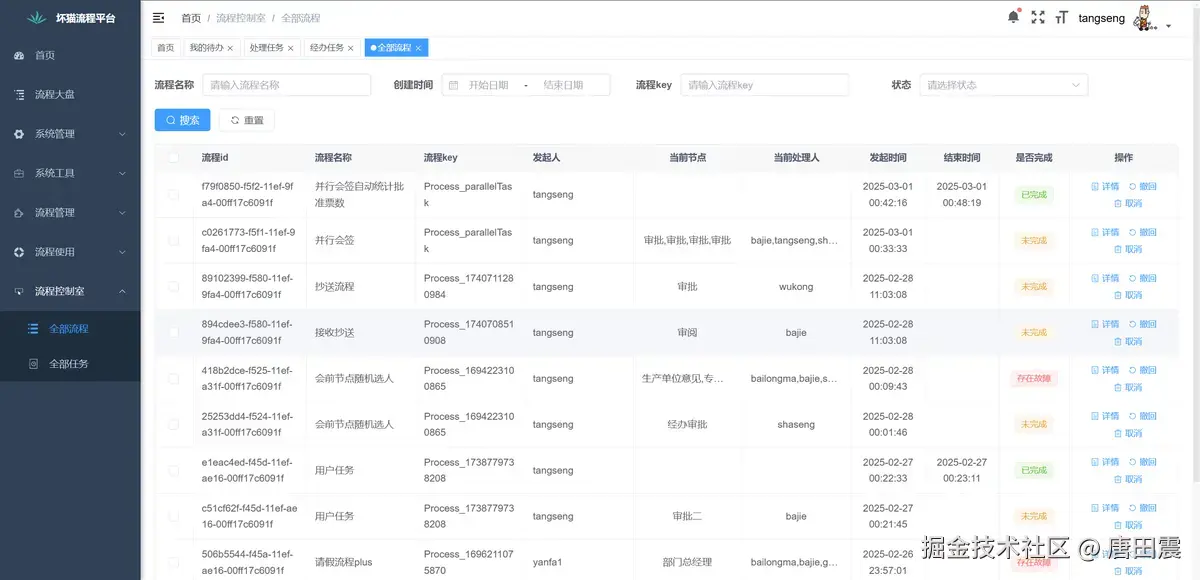Open 流程大盘 in the sidebar
Image resolution: width=1200 pixels, height=580 pixels.
[70, 94]
